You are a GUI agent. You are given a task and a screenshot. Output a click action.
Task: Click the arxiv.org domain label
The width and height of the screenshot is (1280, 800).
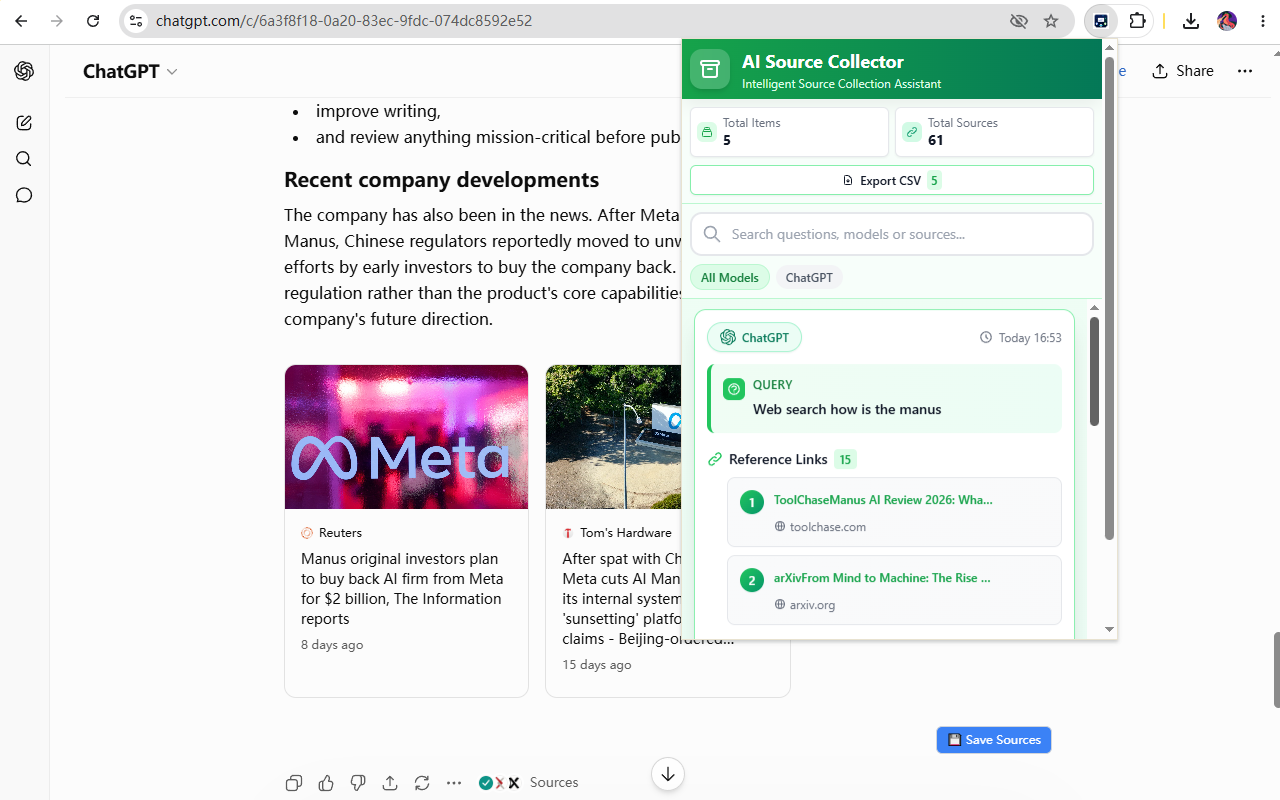click(812, 605)
